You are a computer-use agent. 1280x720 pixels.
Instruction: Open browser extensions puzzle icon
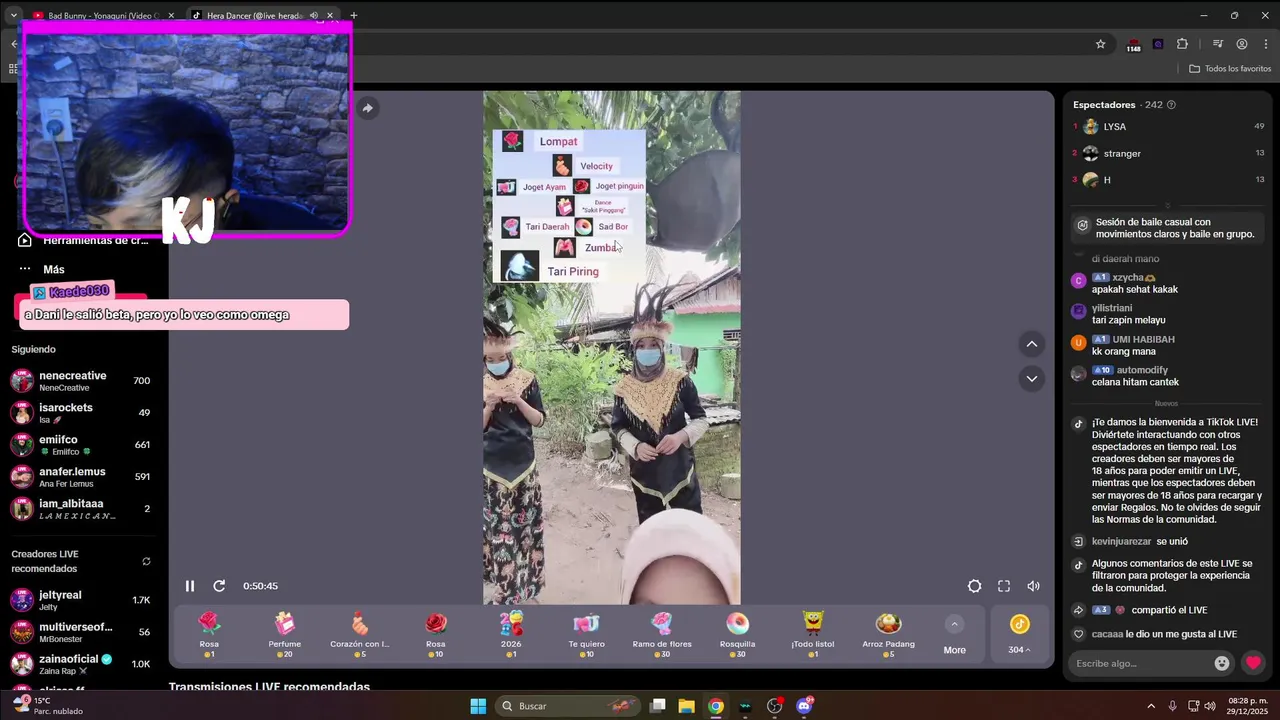tap(1182, 44)
